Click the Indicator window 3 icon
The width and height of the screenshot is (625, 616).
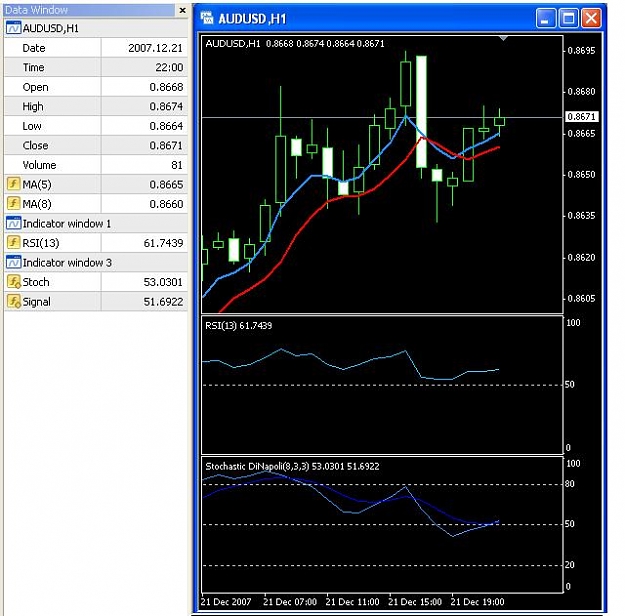pyautogui.click(x=14, y=262)
